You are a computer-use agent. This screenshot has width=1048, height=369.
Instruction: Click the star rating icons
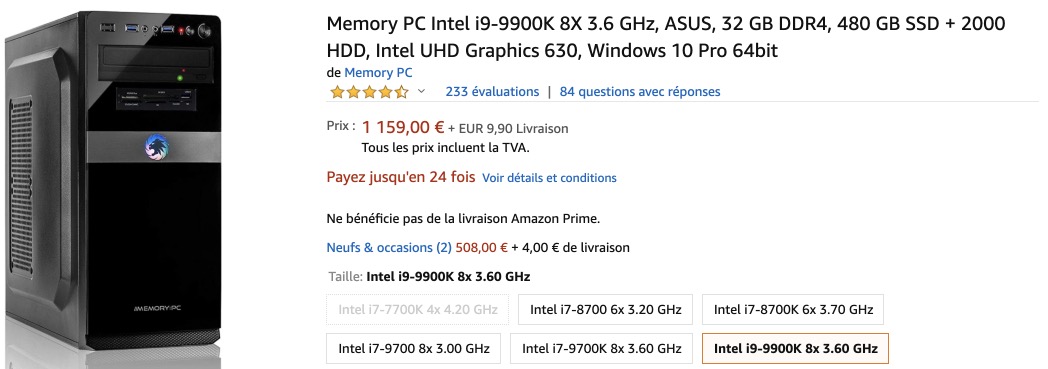369,92
